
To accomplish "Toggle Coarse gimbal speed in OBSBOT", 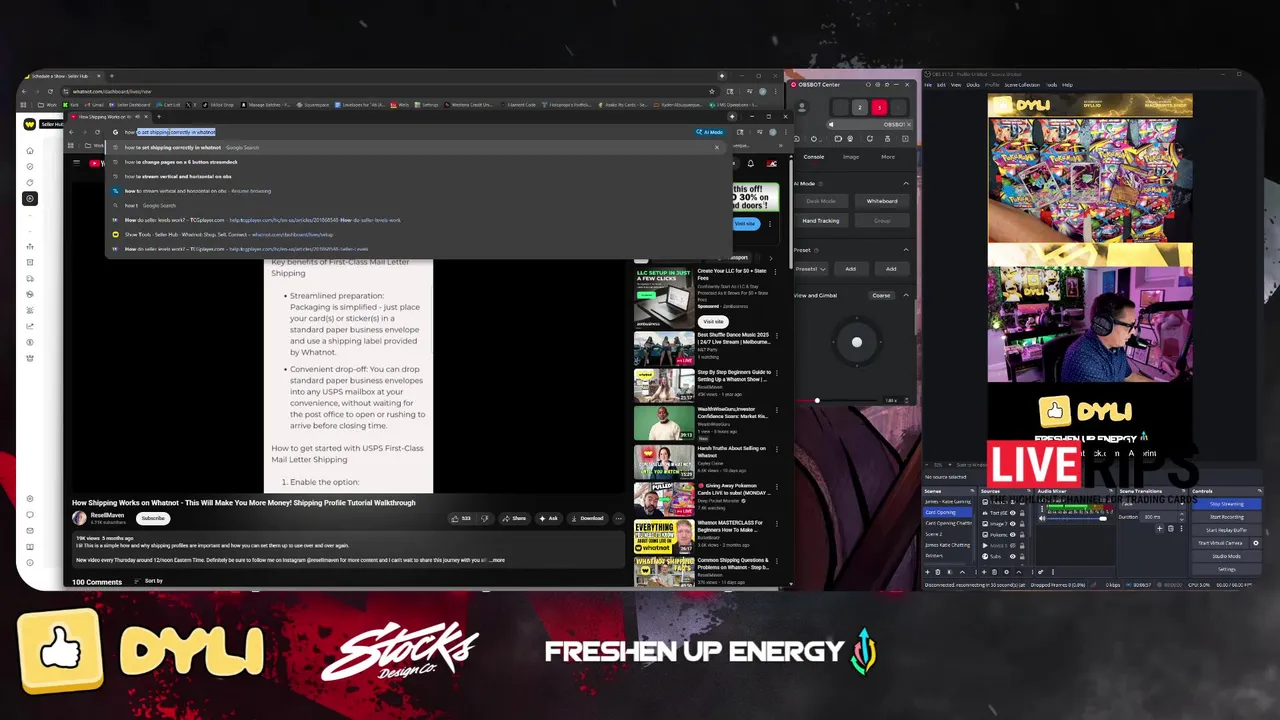I will click(x=881, y=296).
